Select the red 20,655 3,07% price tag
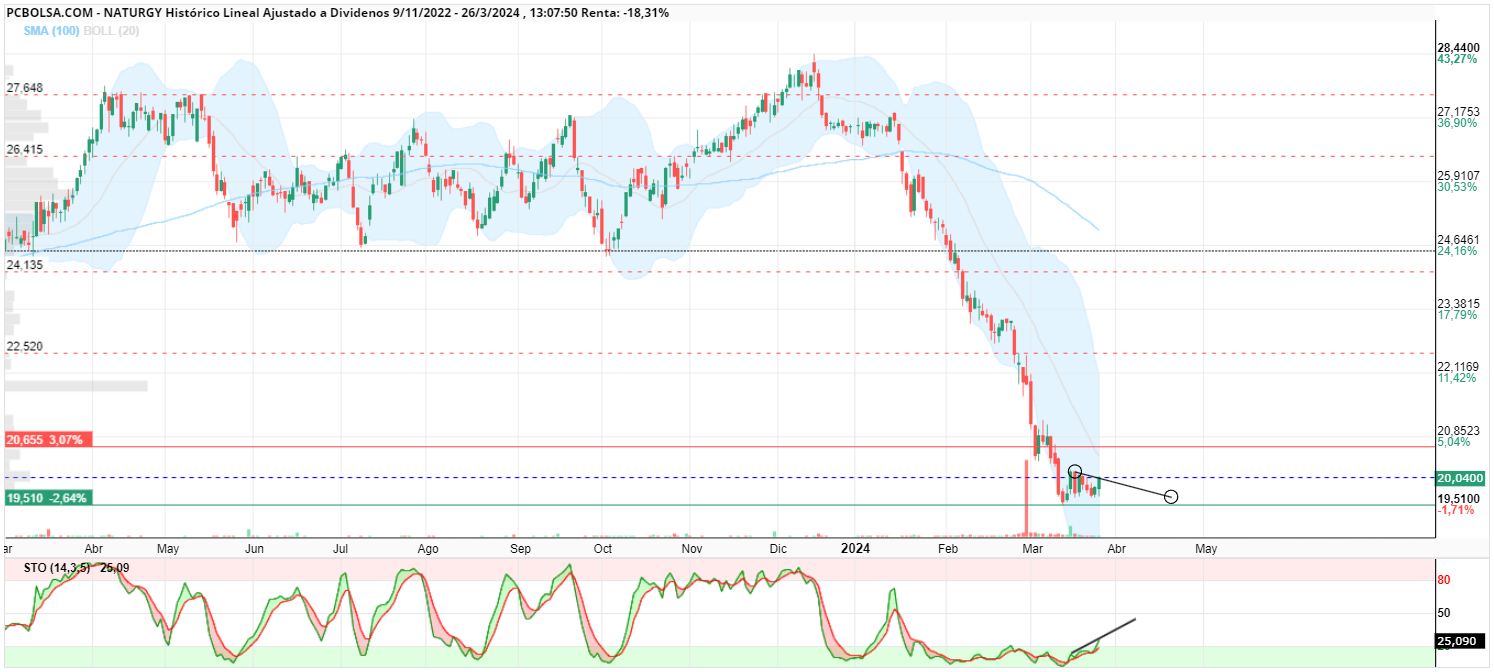 [x=48, y=439]
